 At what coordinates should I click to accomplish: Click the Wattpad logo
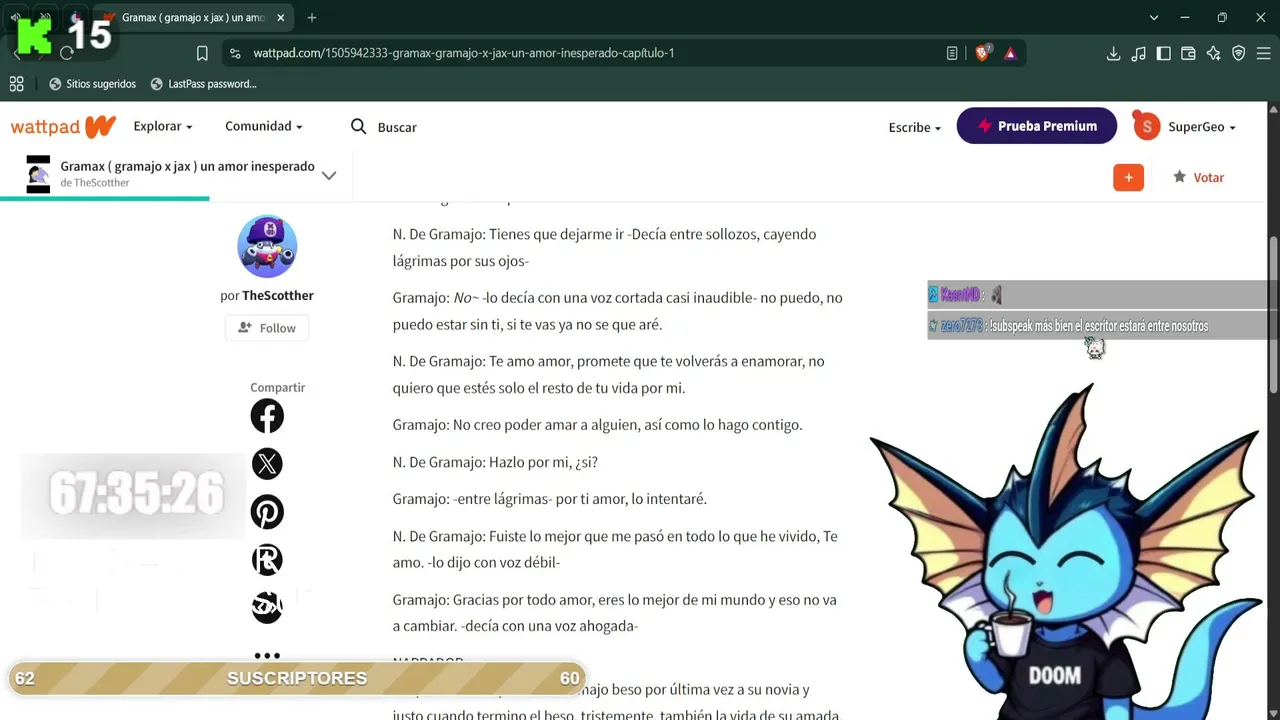pyautogui.click(x=64, y=127)
